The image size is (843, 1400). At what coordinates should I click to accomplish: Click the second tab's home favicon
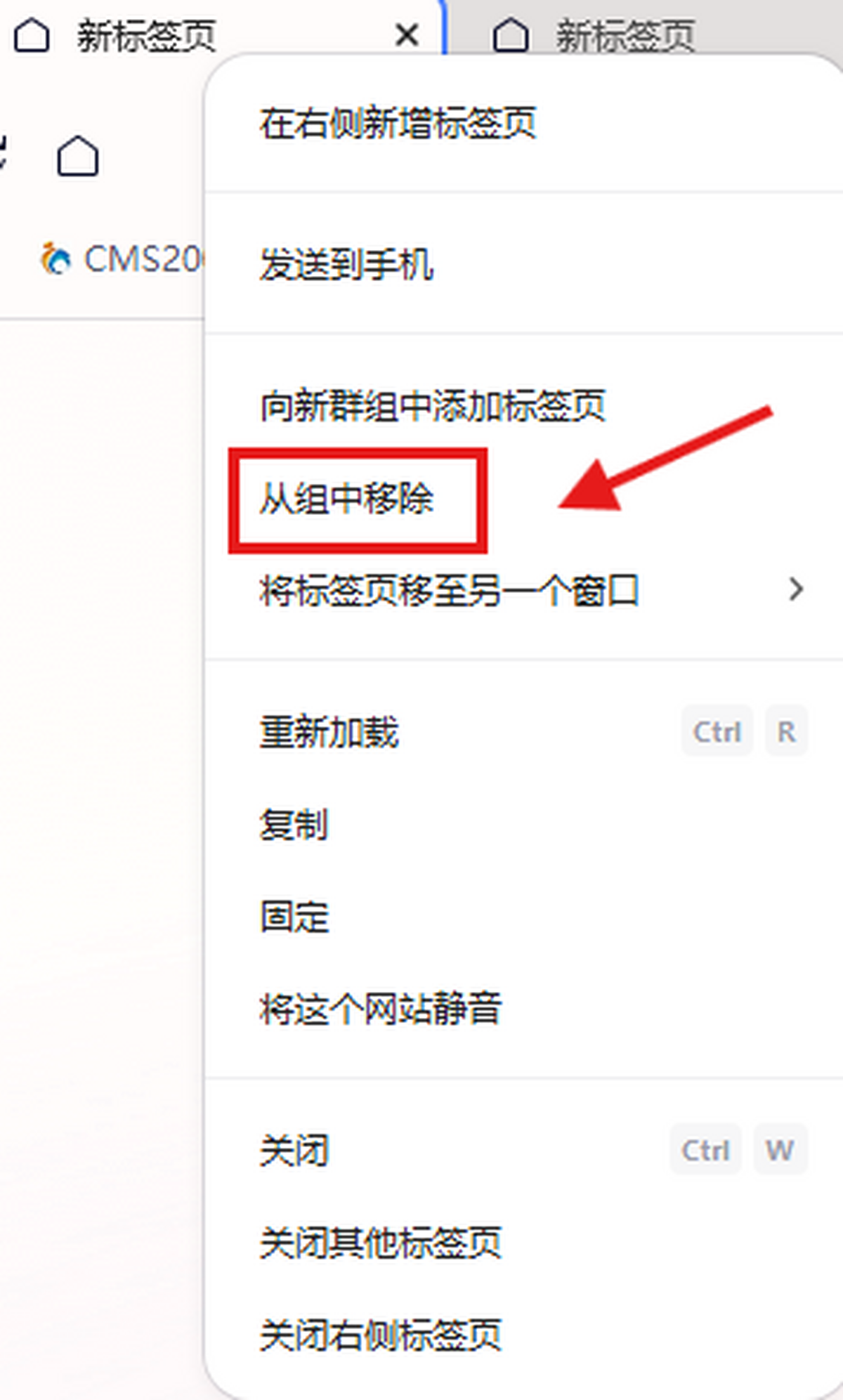click(x=511, y=35)
